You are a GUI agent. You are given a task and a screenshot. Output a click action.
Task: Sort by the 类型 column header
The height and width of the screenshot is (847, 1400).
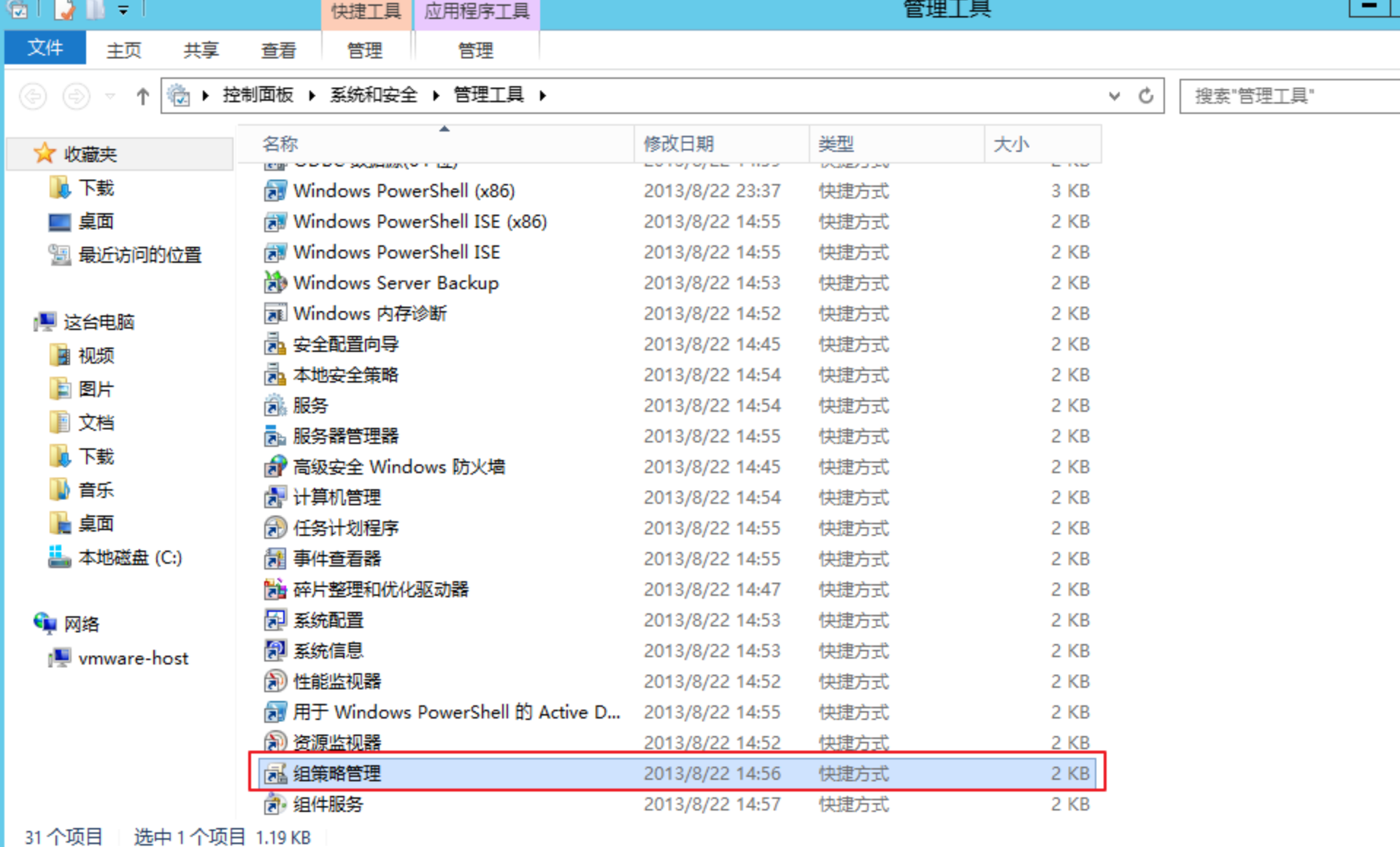(x=897, y=144)
